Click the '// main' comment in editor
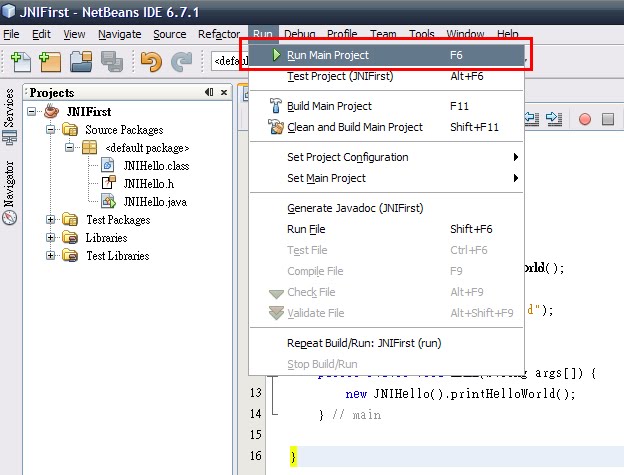This screenshot has width=624, height=475. 357,415
